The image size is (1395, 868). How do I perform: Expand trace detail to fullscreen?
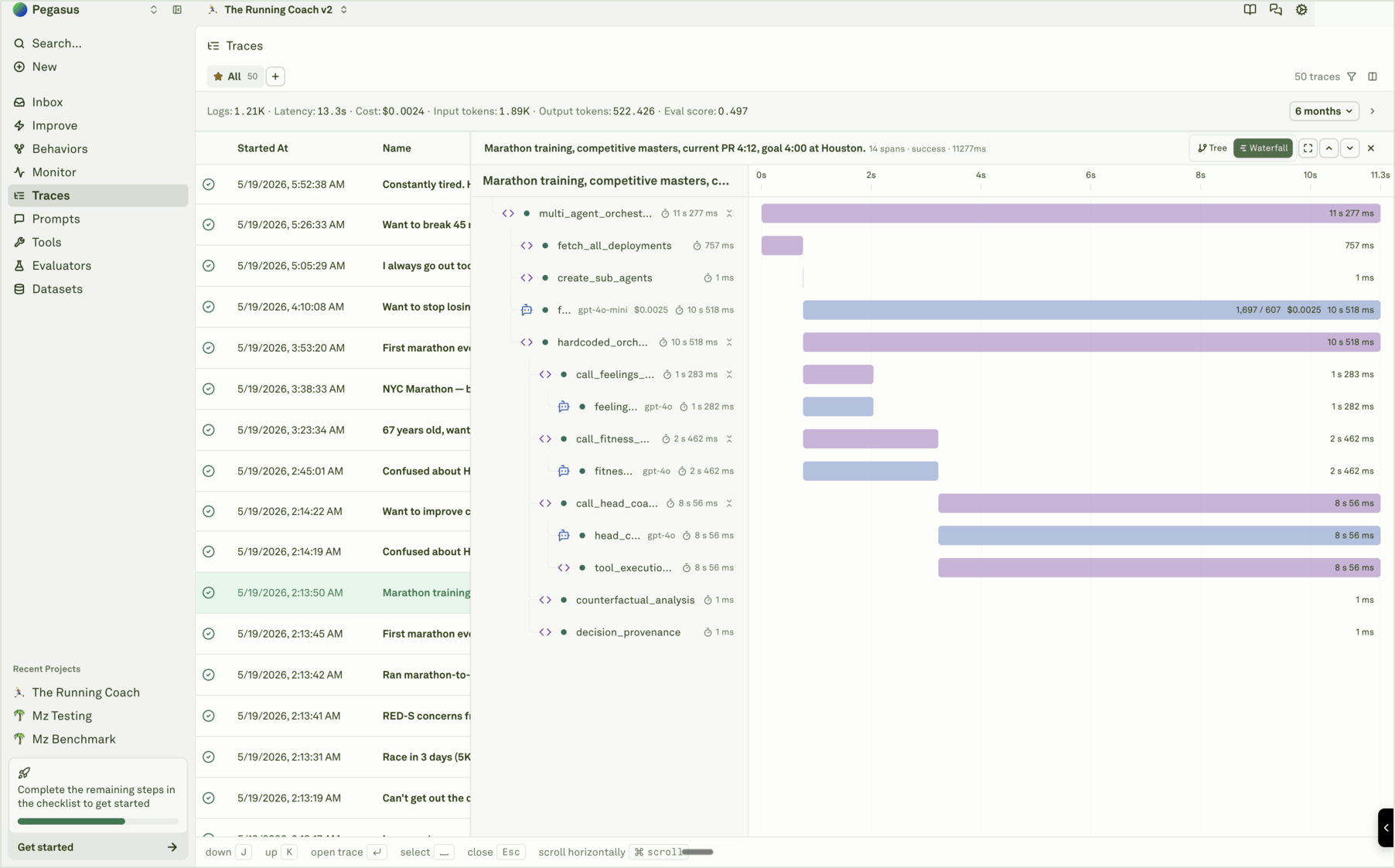(1308, 148)
